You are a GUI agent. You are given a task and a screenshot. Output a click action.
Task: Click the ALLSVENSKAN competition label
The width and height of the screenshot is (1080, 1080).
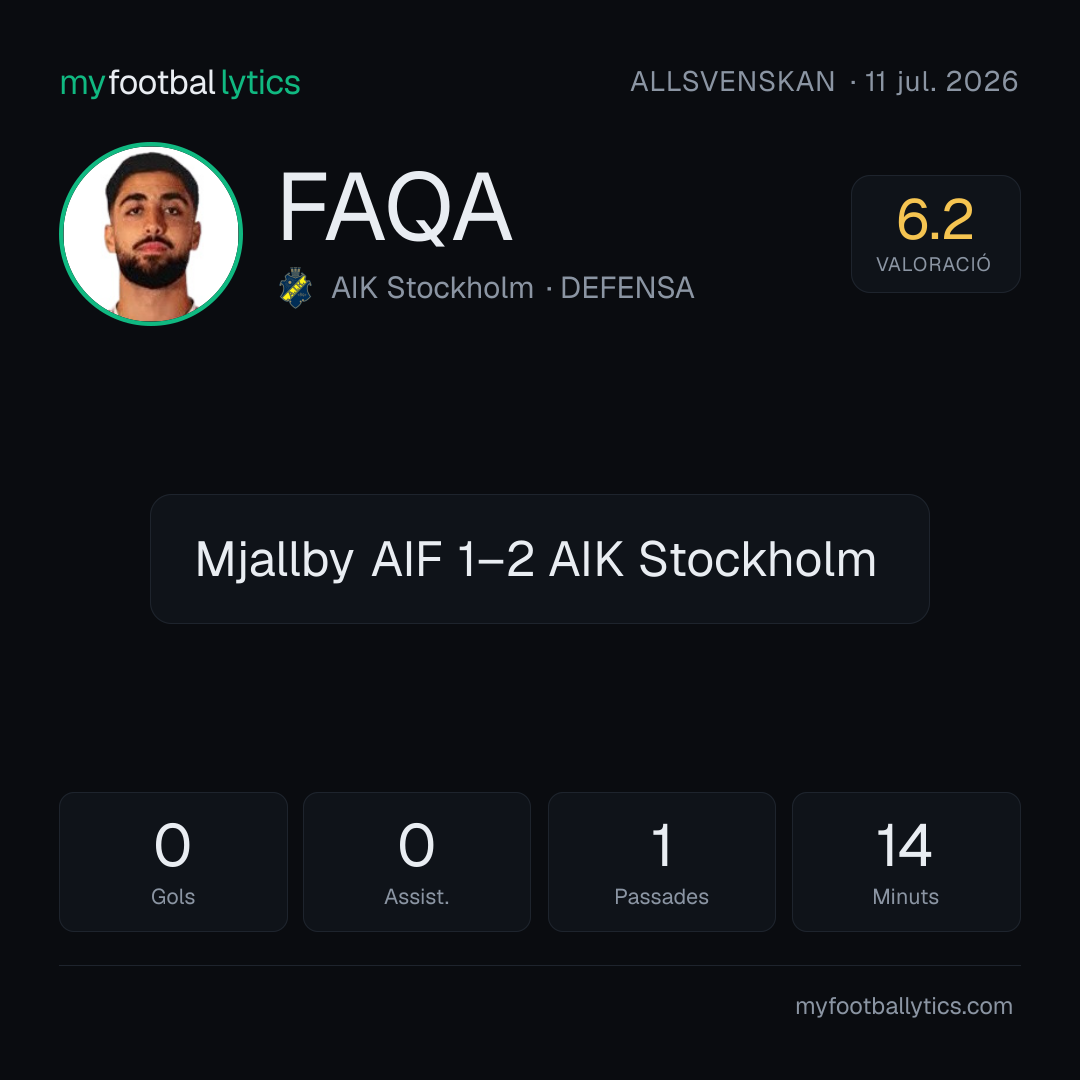(733, 82)
